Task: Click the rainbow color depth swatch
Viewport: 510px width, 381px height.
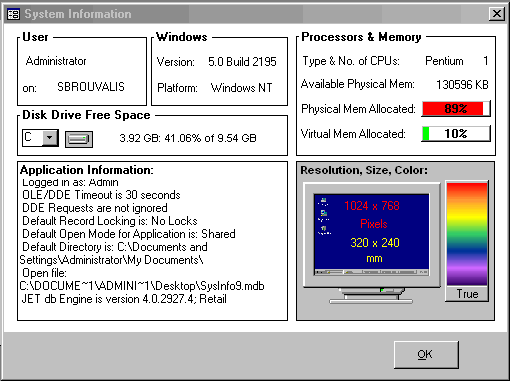Action: [467, 233]
